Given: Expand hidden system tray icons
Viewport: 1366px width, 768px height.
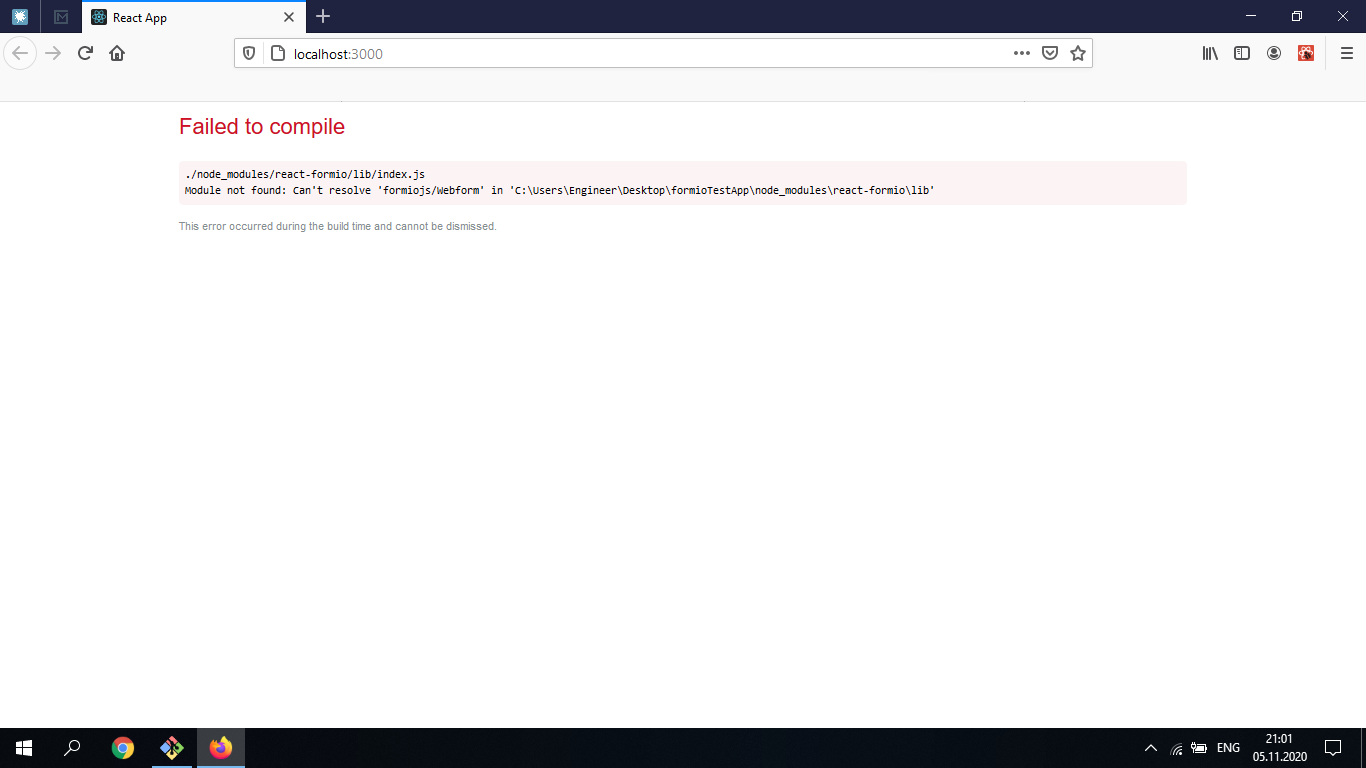Looking at the screenshot, I should click(1150, 747).
